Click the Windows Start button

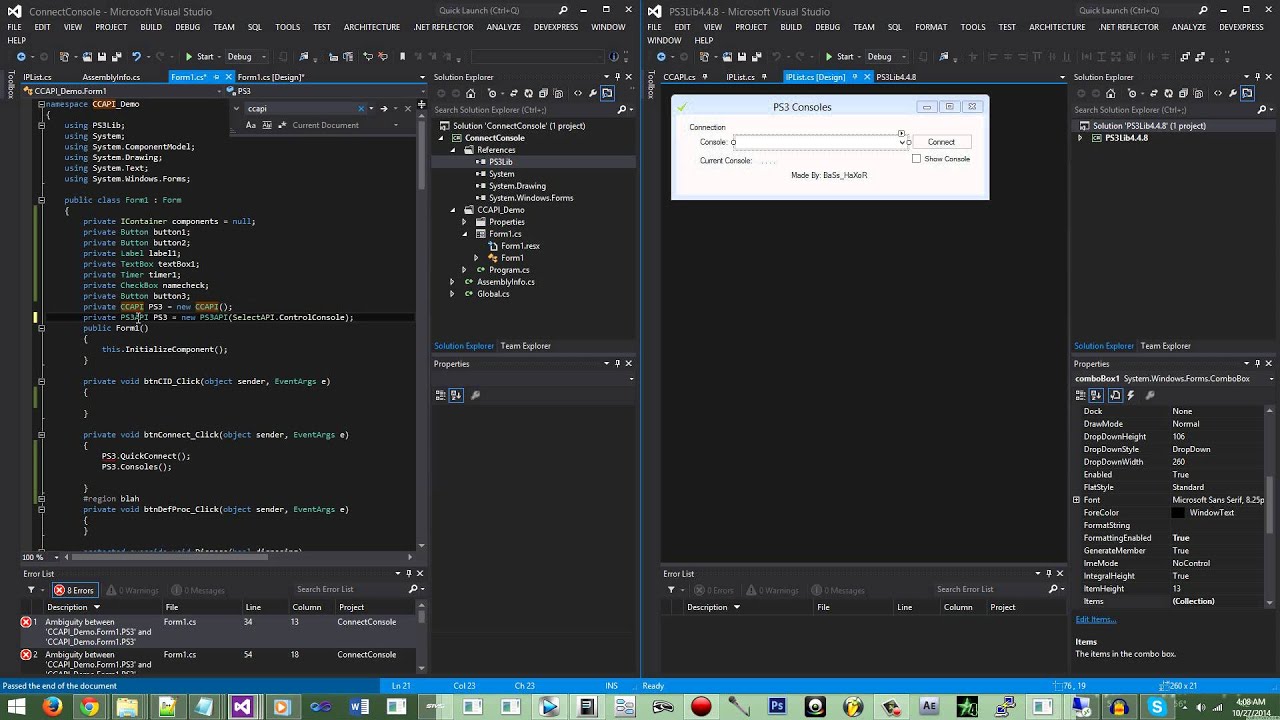click(x=15, y=707)
